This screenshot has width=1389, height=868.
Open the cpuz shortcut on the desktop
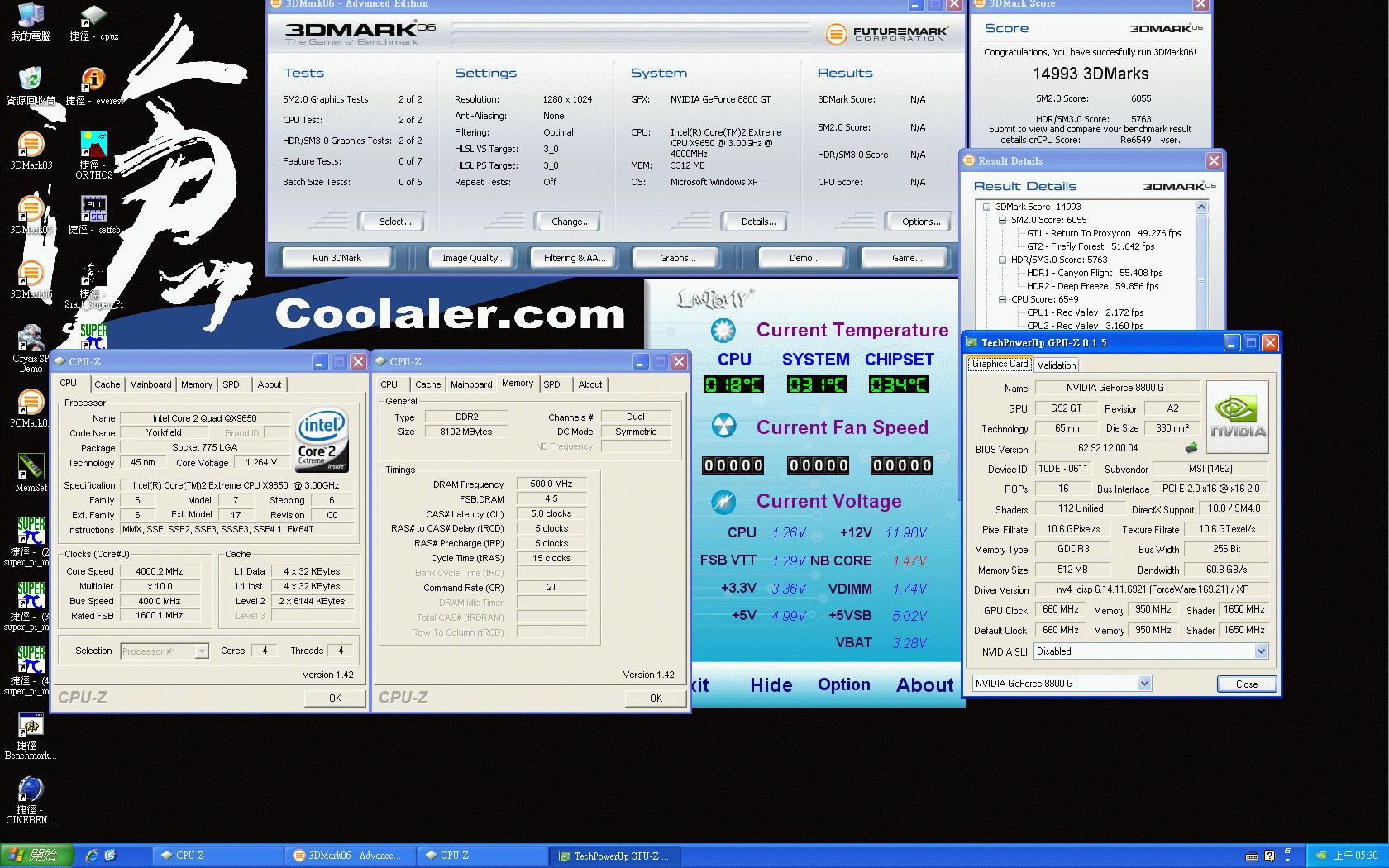(x=93, y=22)
